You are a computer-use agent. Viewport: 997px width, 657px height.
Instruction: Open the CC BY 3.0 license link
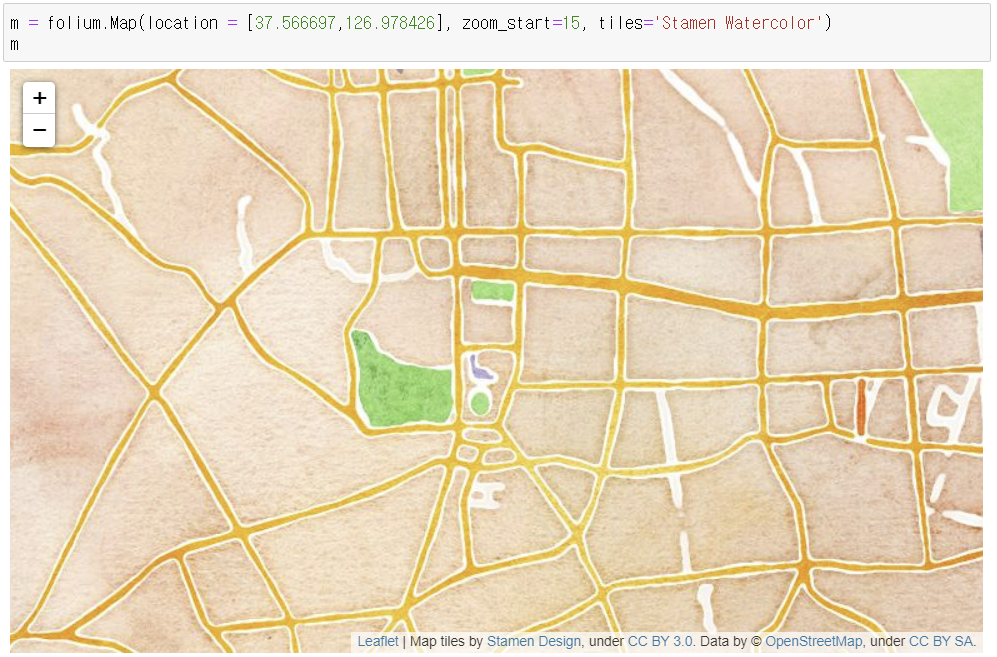[x=659, y=641]
